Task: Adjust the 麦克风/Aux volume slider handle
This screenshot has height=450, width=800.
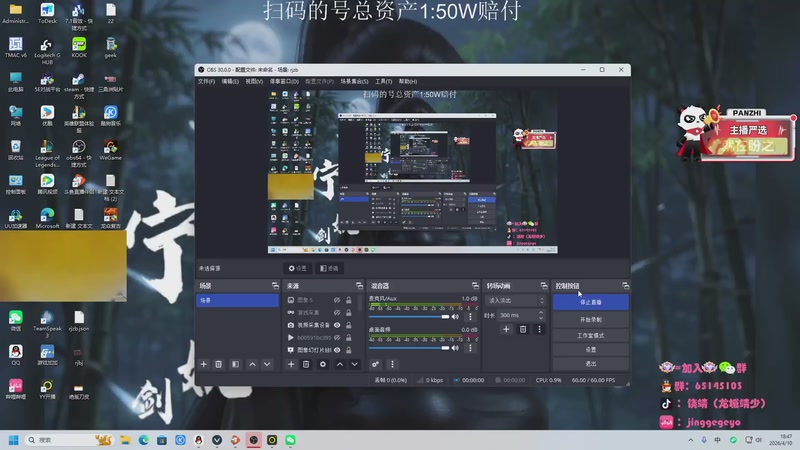Action: pyautogui.click(x=445, y=317)
